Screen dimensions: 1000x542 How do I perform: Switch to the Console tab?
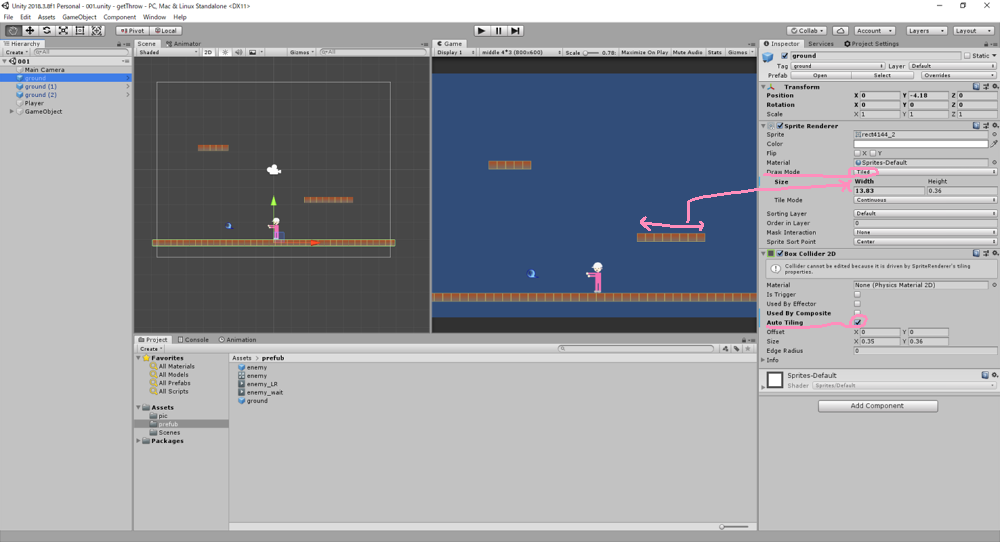193,340
